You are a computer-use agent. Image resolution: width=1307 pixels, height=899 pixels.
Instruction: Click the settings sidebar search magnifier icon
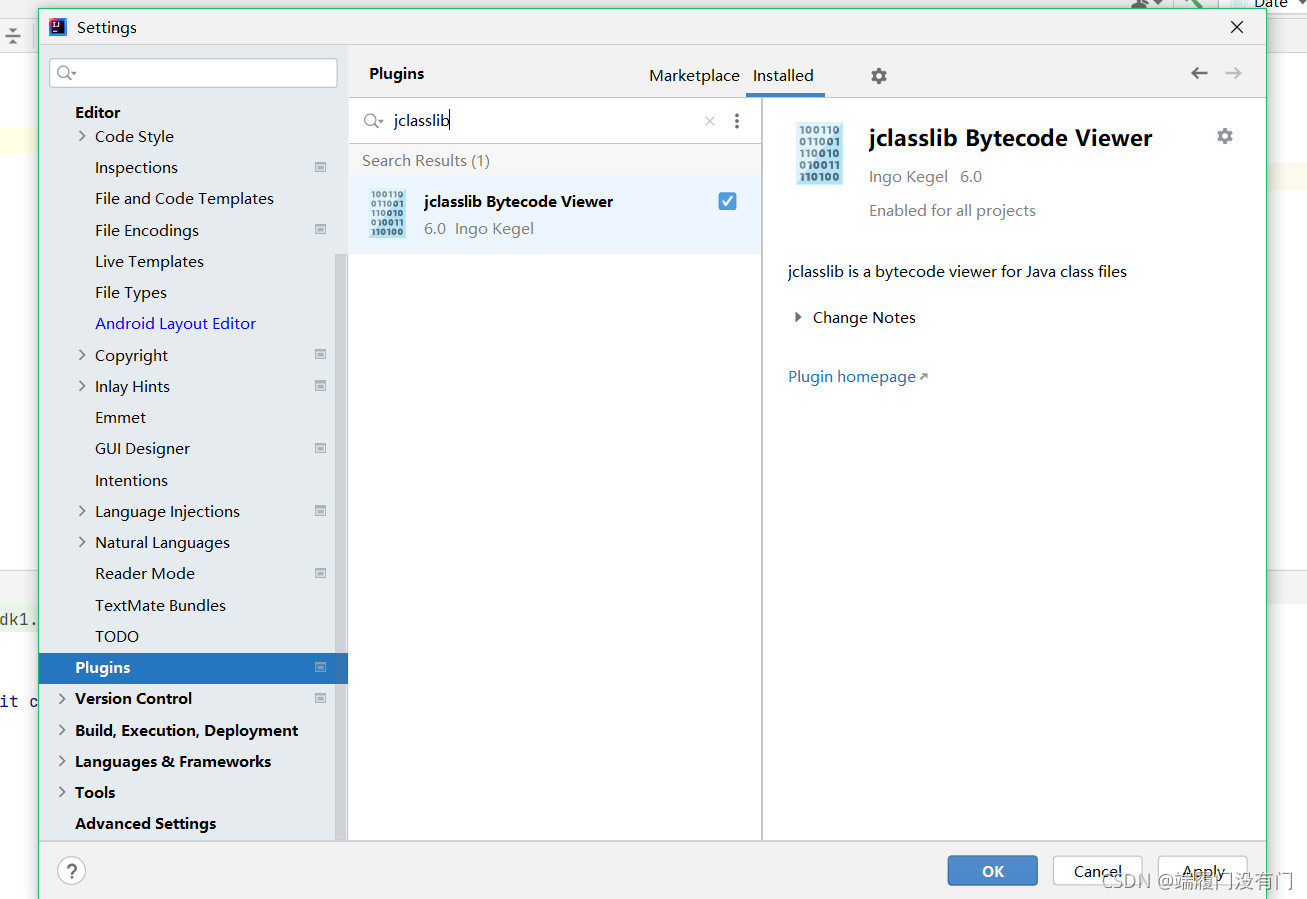pyautogui.click(x=66, y=73)
